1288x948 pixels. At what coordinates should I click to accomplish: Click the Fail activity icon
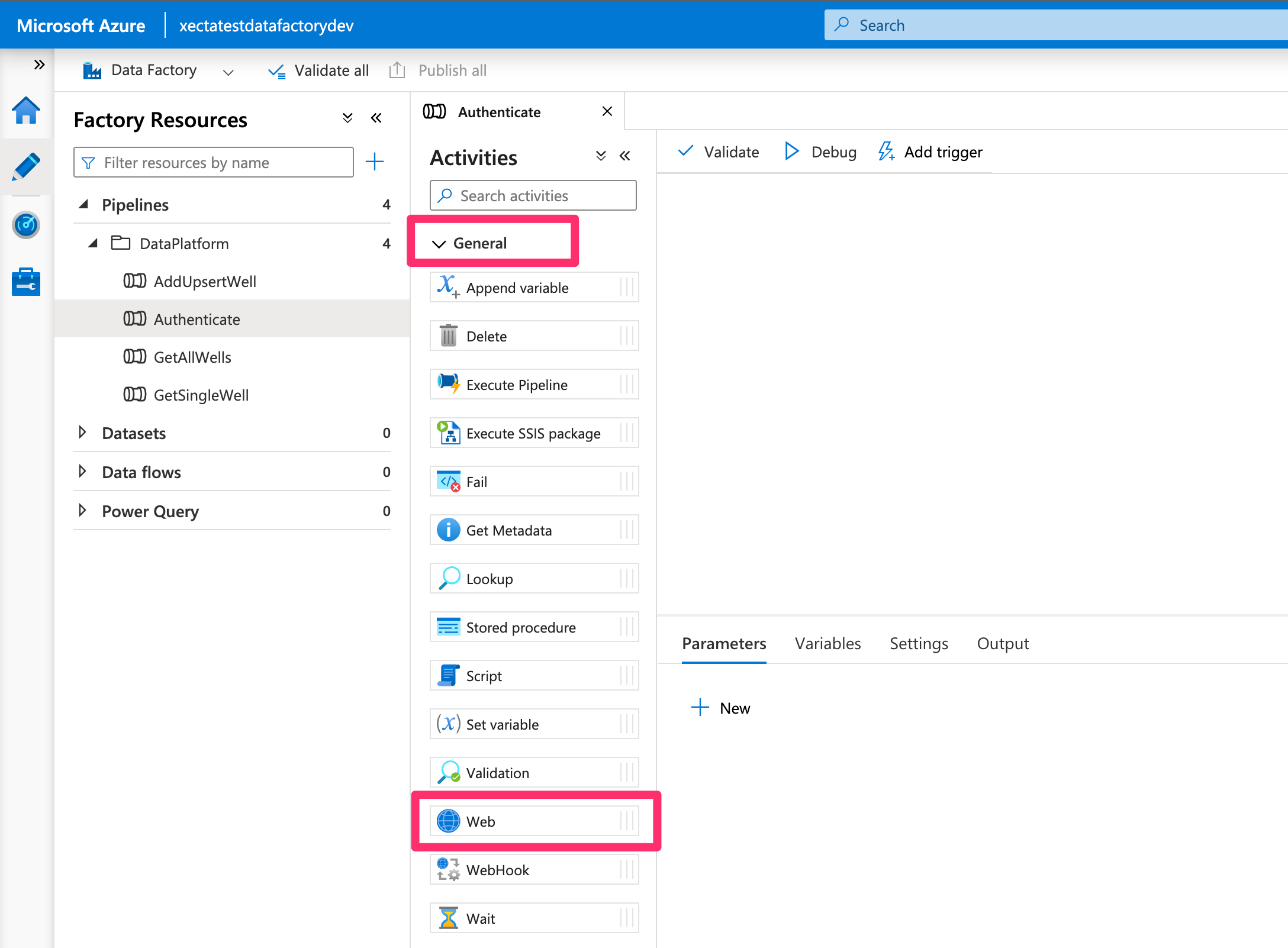point(448,481)
